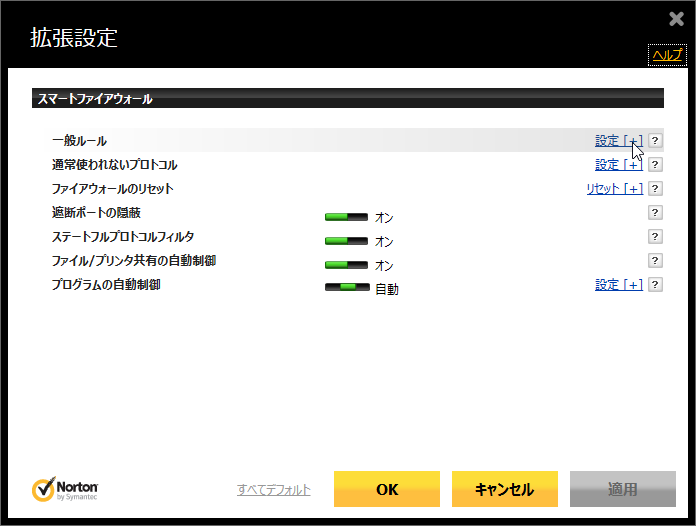This screenshot has height=526, width=696.
Task: Click help icon for 一般ルール row
Action: coord(656,141)
